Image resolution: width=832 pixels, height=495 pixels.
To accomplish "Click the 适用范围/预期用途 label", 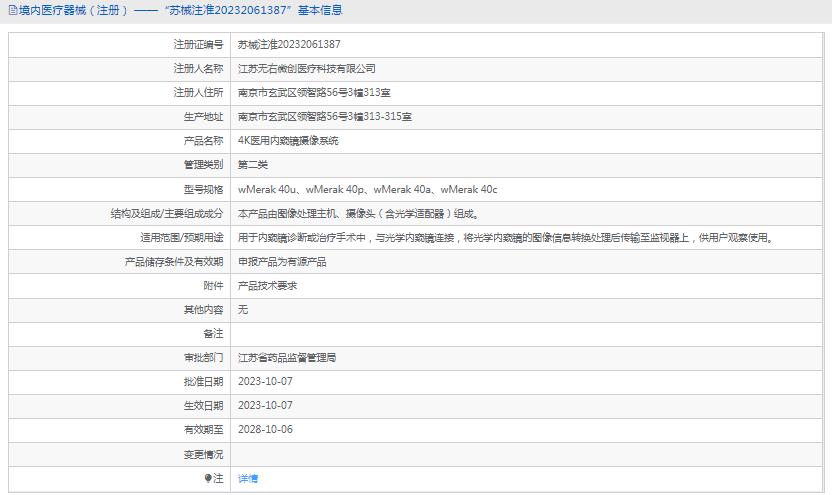I will pyautogui.click(x=181, y=238).
